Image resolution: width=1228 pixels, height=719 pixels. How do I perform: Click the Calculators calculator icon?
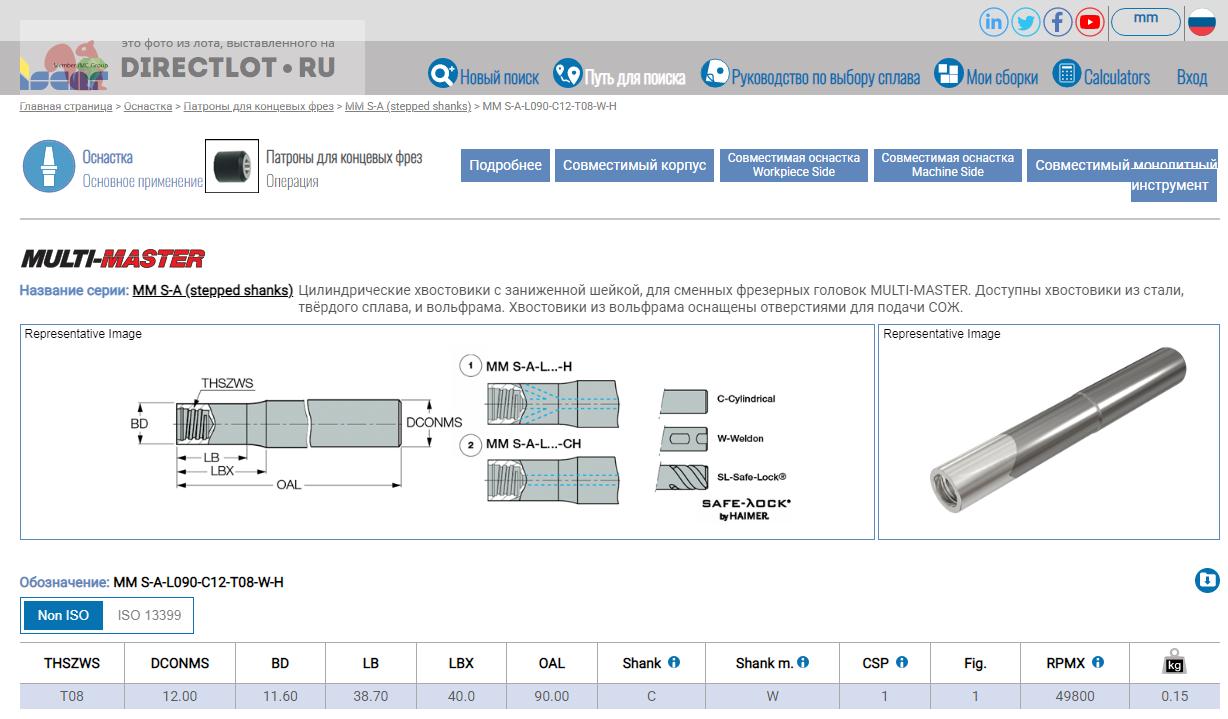pyautogui.click(x=1066, y=73)
